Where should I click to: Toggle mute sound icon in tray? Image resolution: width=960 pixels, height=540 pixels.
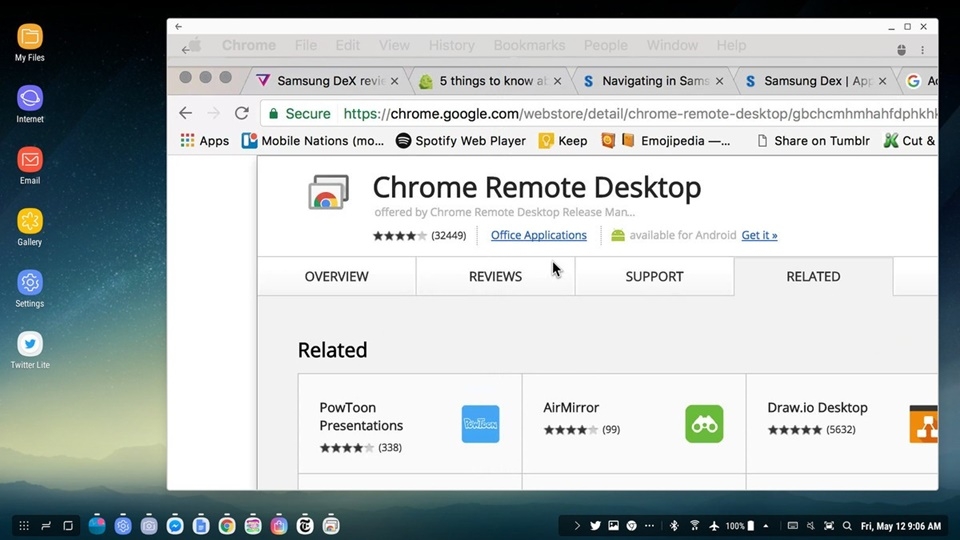coord(811,525)
